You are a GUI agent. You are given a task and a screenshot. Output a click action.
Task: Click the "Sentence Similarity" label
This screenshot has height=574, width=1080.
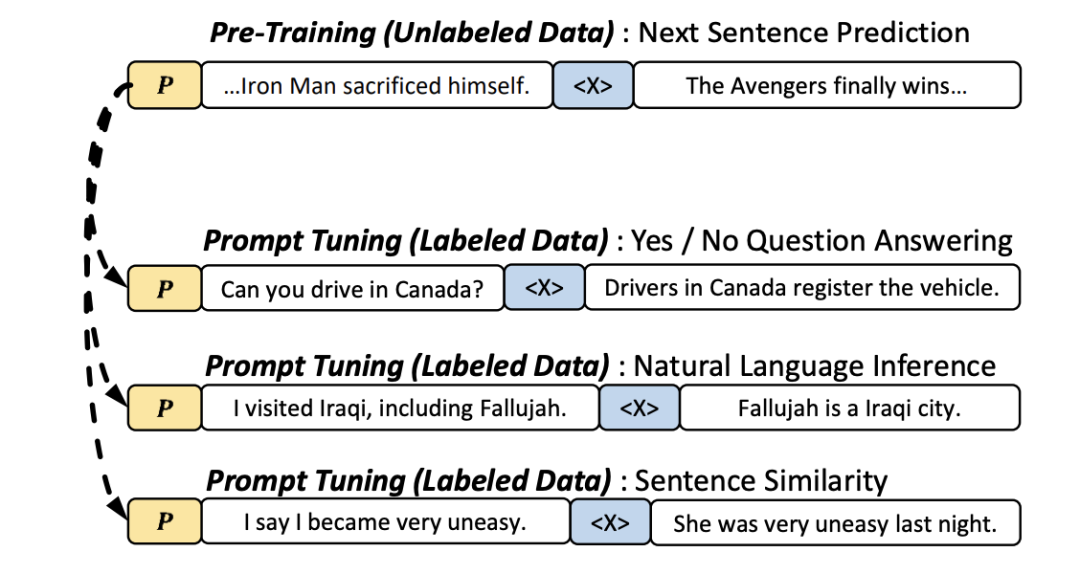coord(761,481)
